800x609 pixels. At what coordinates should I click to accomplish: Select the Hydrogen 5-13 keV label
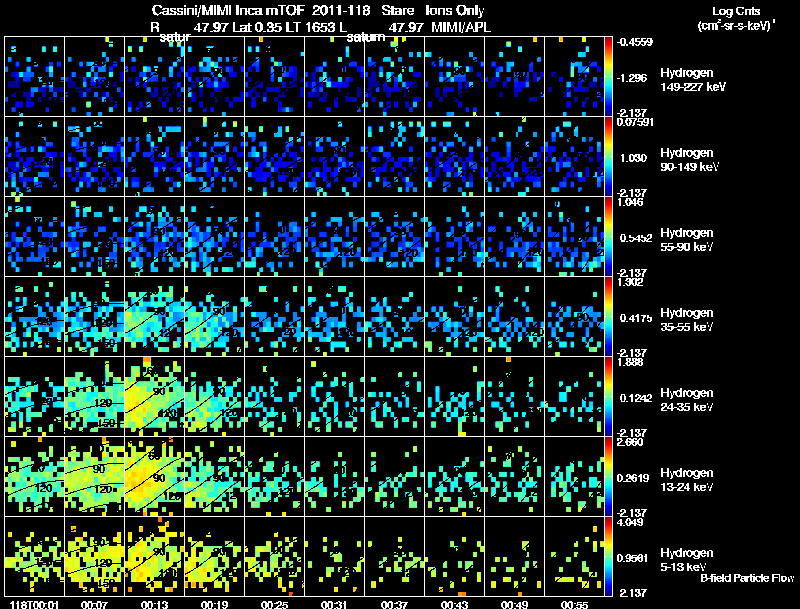(x=687, y=560)
